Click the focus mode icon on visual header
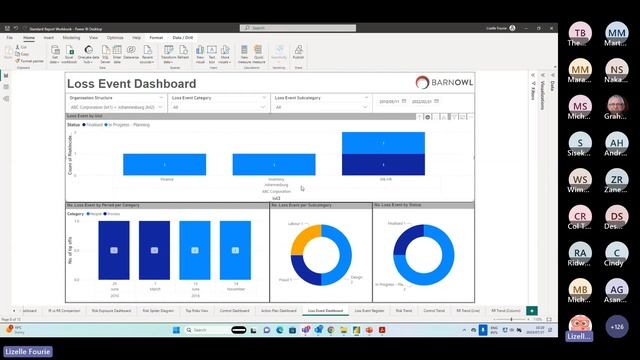 coord(462,117)
